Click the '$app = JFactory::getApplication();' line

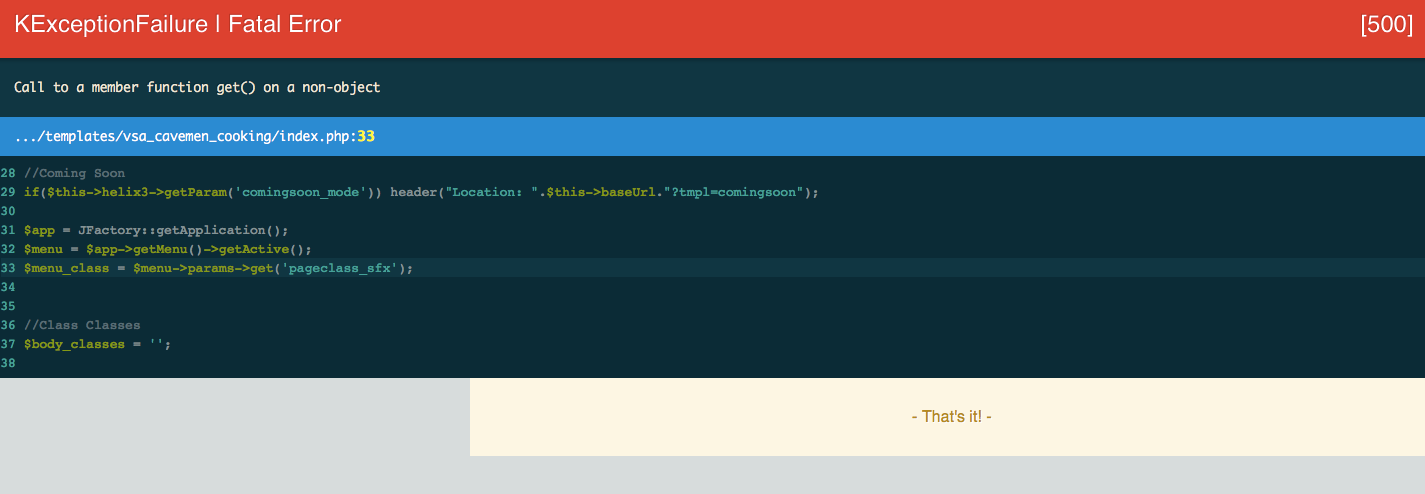[x=156, y=230]
